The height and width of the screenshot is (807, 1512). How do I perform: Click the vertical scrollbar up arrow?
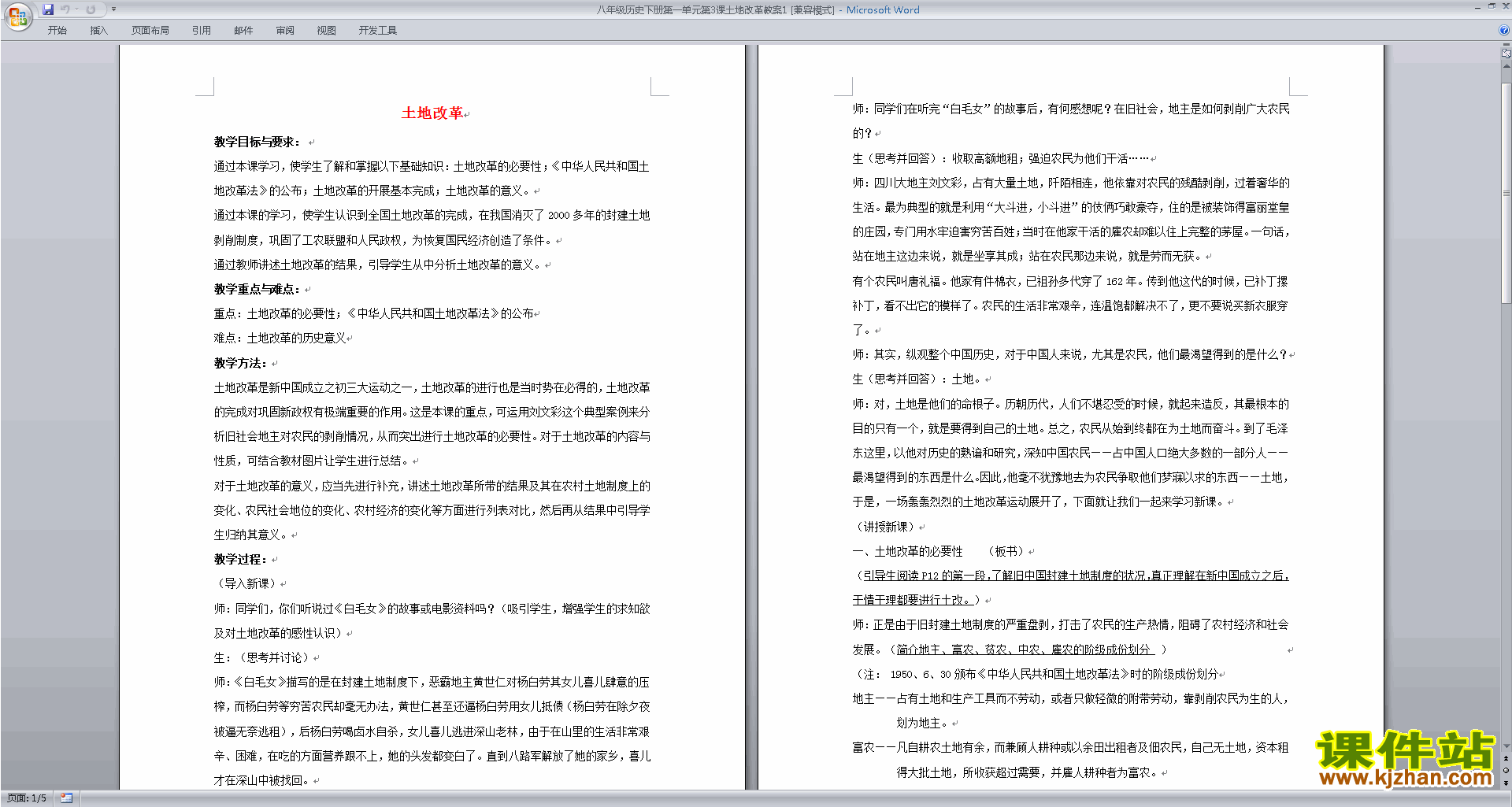pos(1506,66)
